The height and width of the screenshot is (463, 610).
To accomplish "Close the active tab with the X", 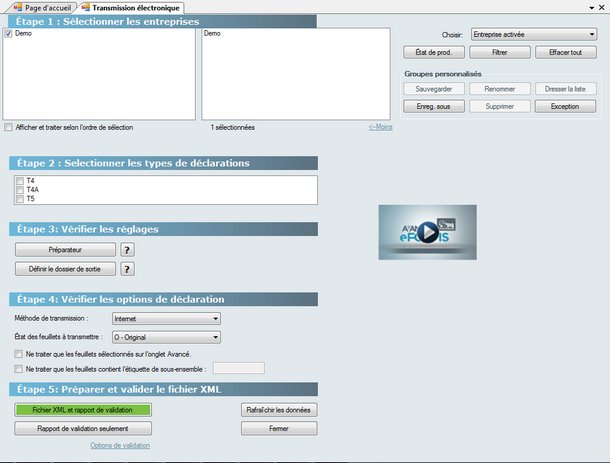I will pos(601,7).
